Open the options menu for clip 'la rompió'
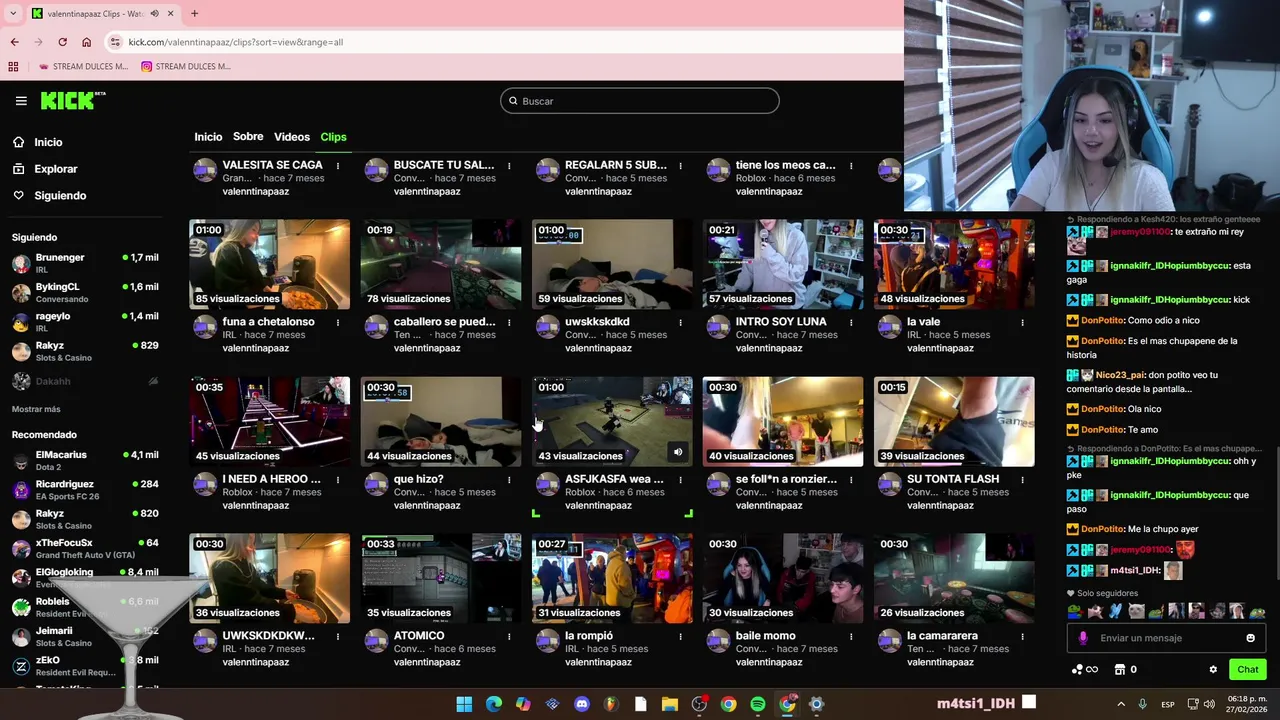This screenshot has height=720, width=1280. click(680, 636)
